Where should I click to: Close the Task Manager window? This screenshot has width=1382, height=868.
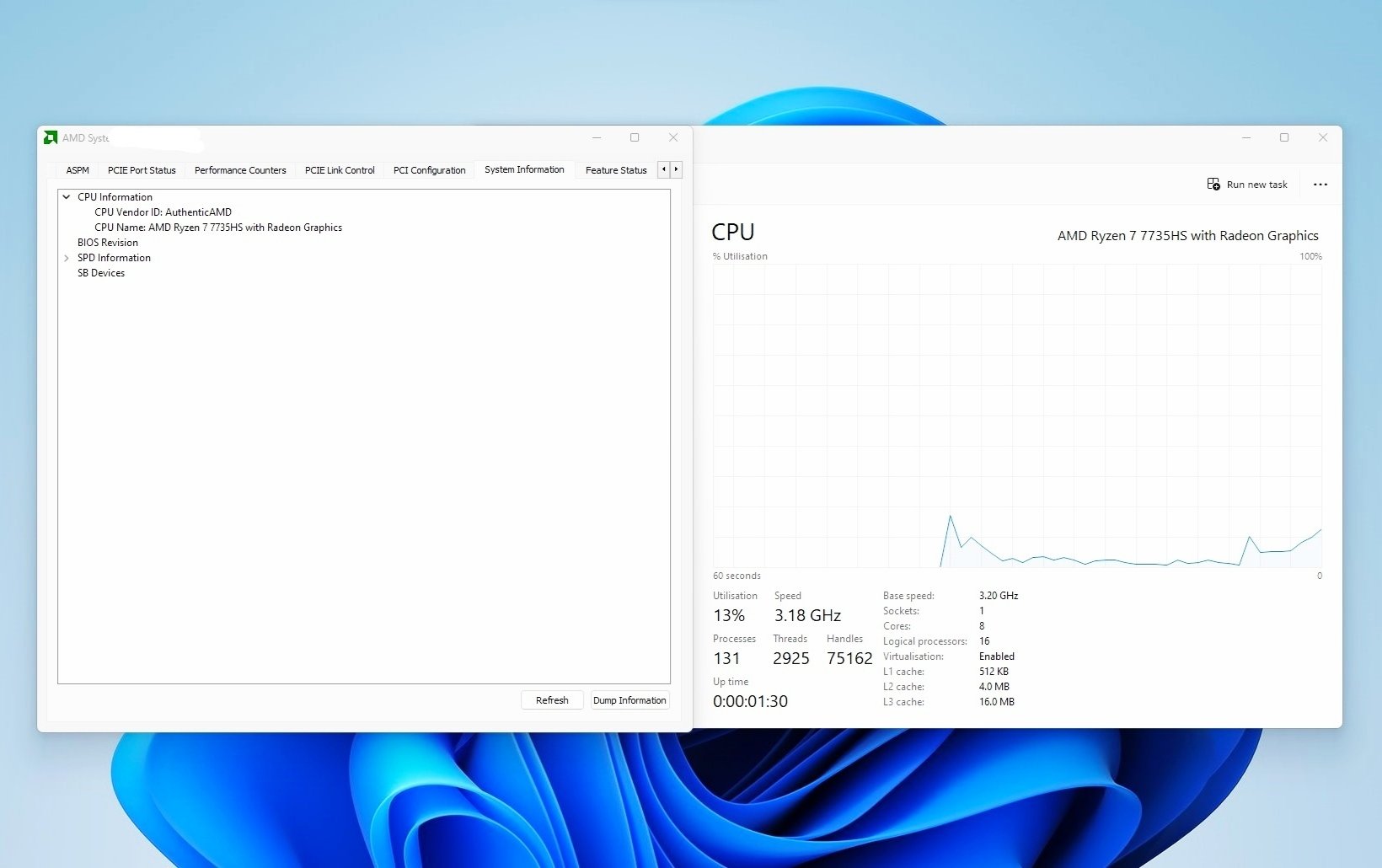point(1323,137)
